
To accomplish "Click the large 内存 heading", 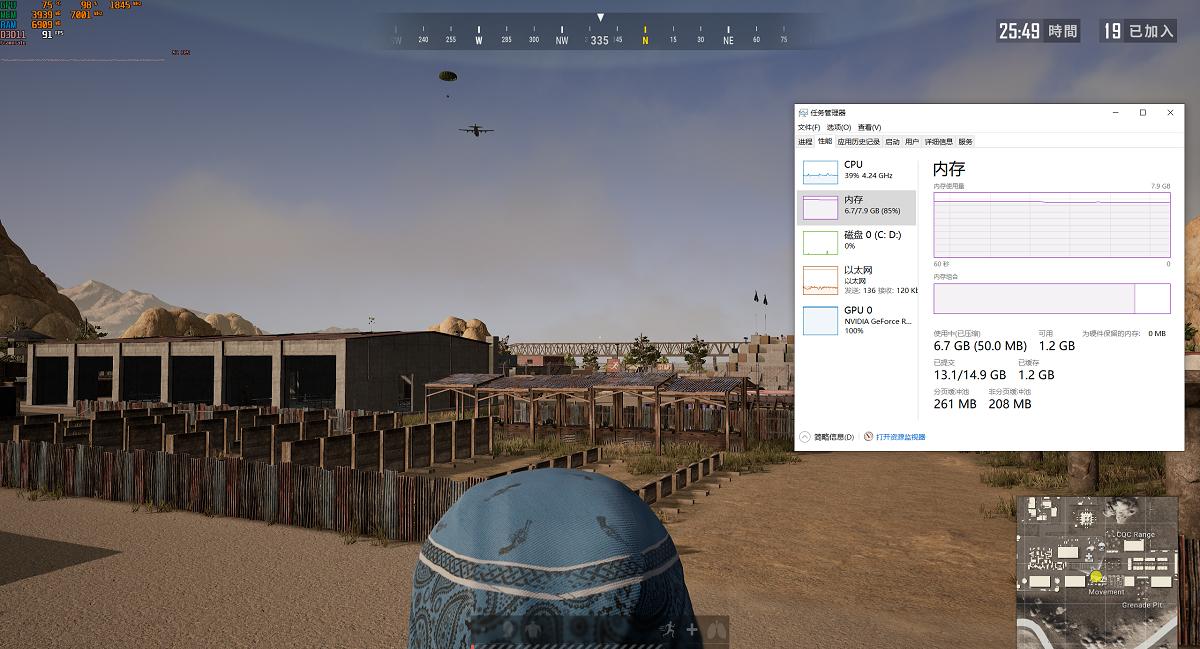I will coord(949,169).
